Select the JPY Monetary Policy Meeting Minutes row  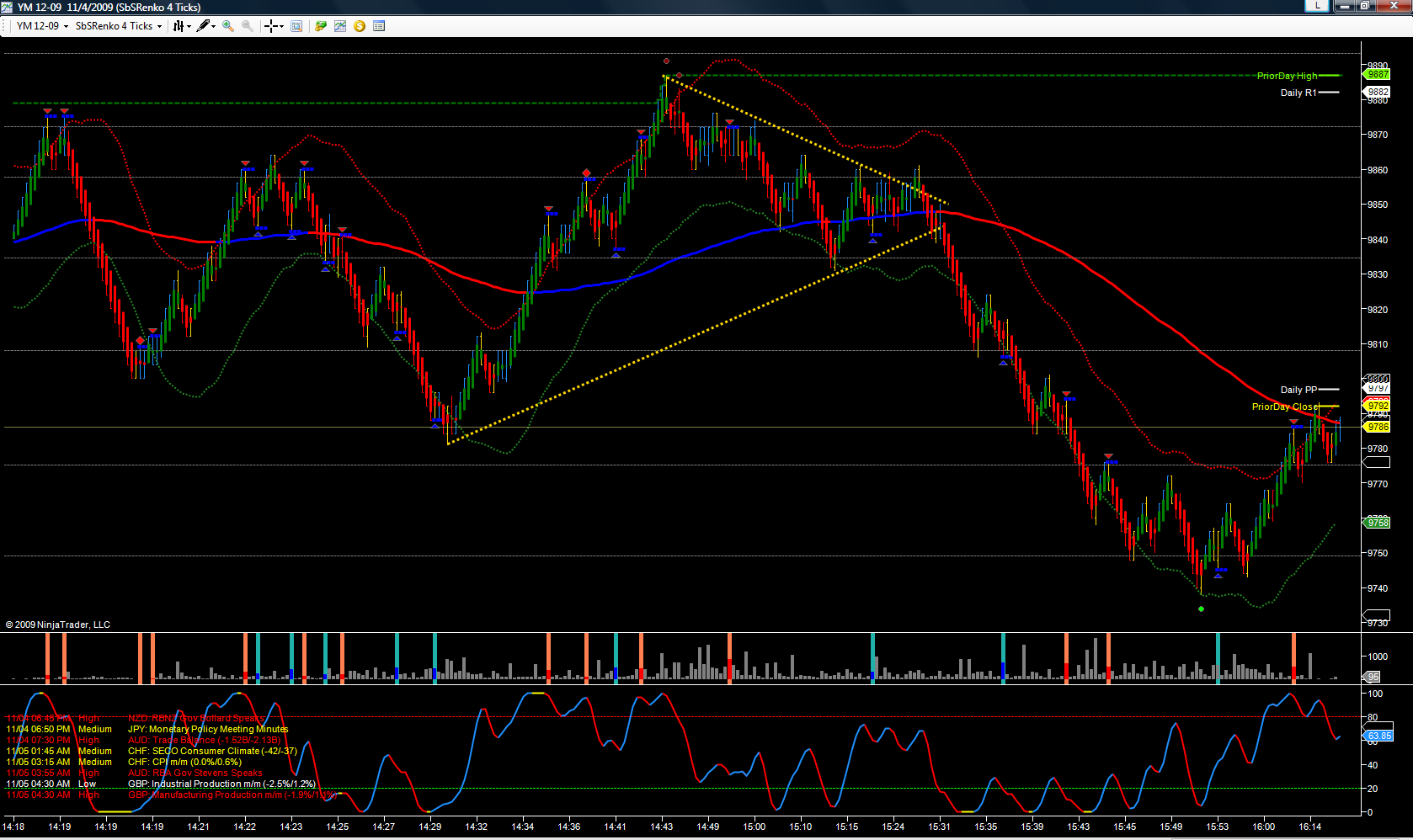pyautogui.click(x=147, y=729)
